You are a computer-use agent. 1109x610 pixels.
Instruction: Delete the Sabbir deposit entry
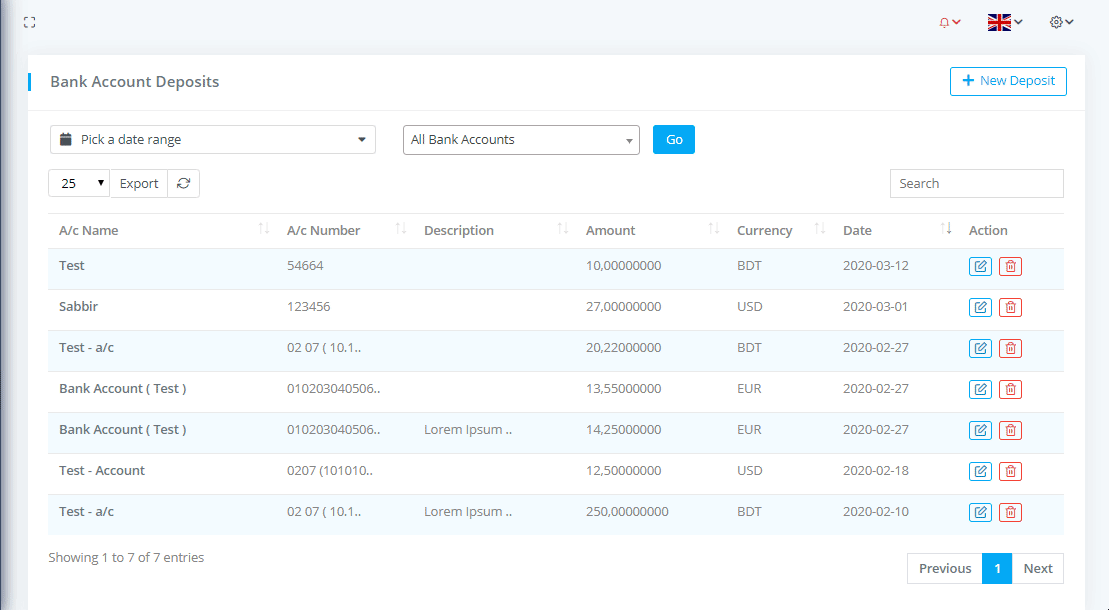coord(1010,307)
